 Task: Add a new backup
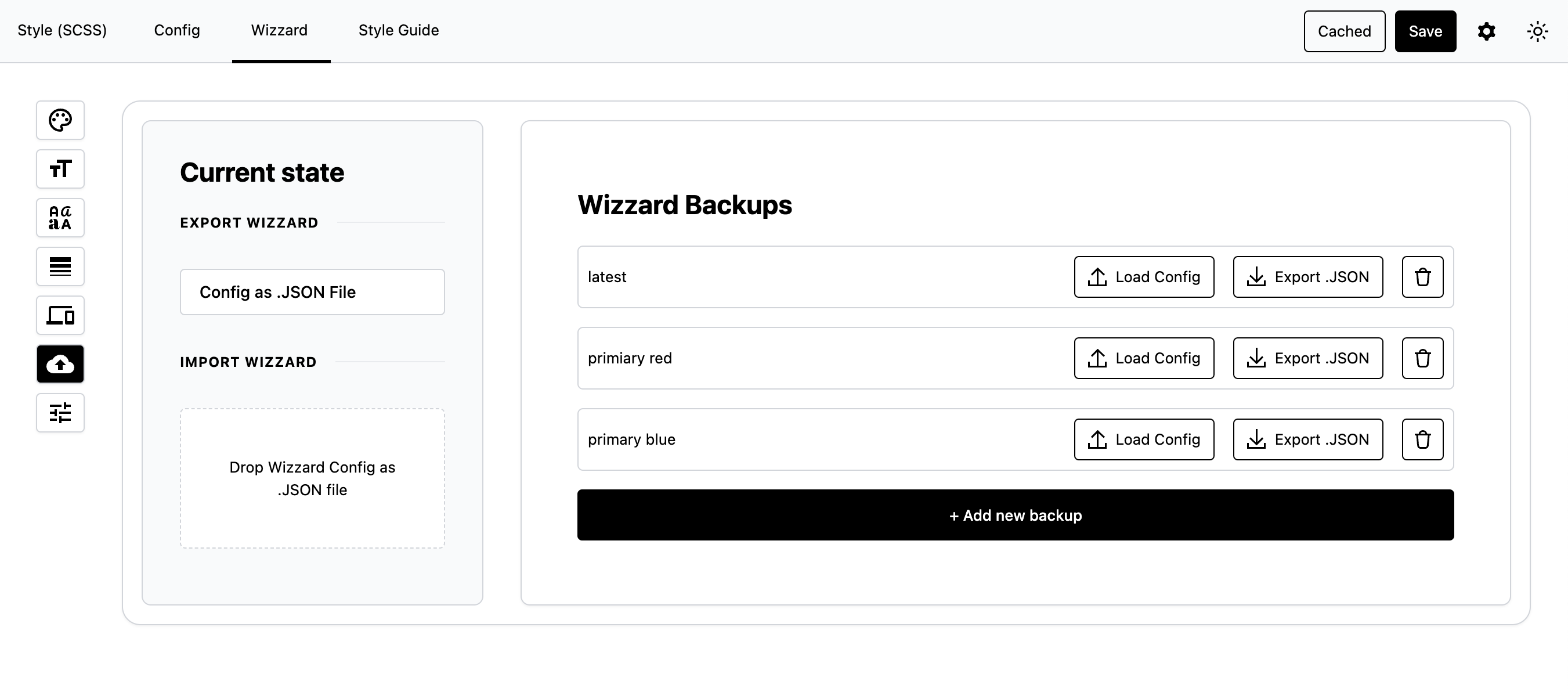pyautogui.click(x=1016, y=515)
